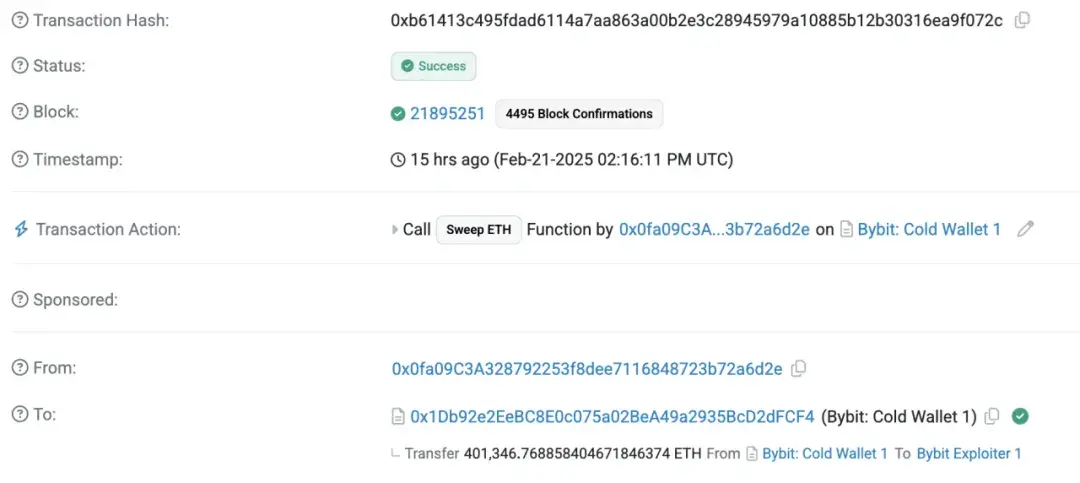Click the Transaction Hash help icon

click(x=20, y=20)
